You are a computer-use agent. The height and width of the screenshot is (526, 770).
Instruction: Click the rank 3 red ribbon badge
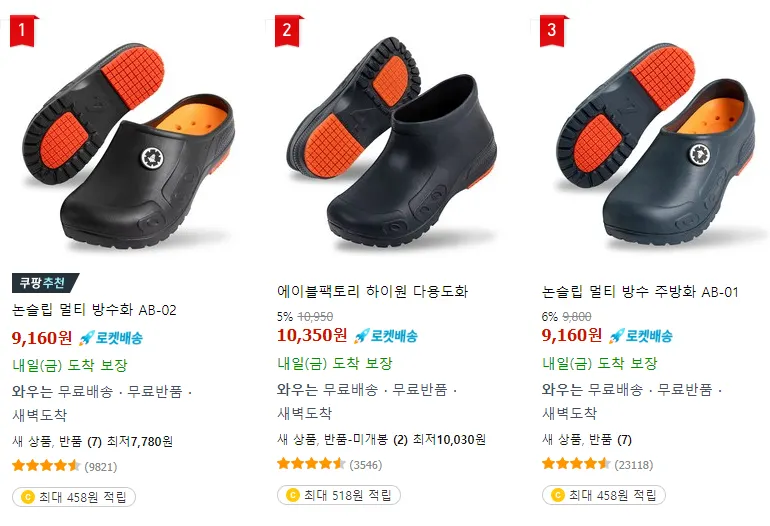click(x=553, y=31)
